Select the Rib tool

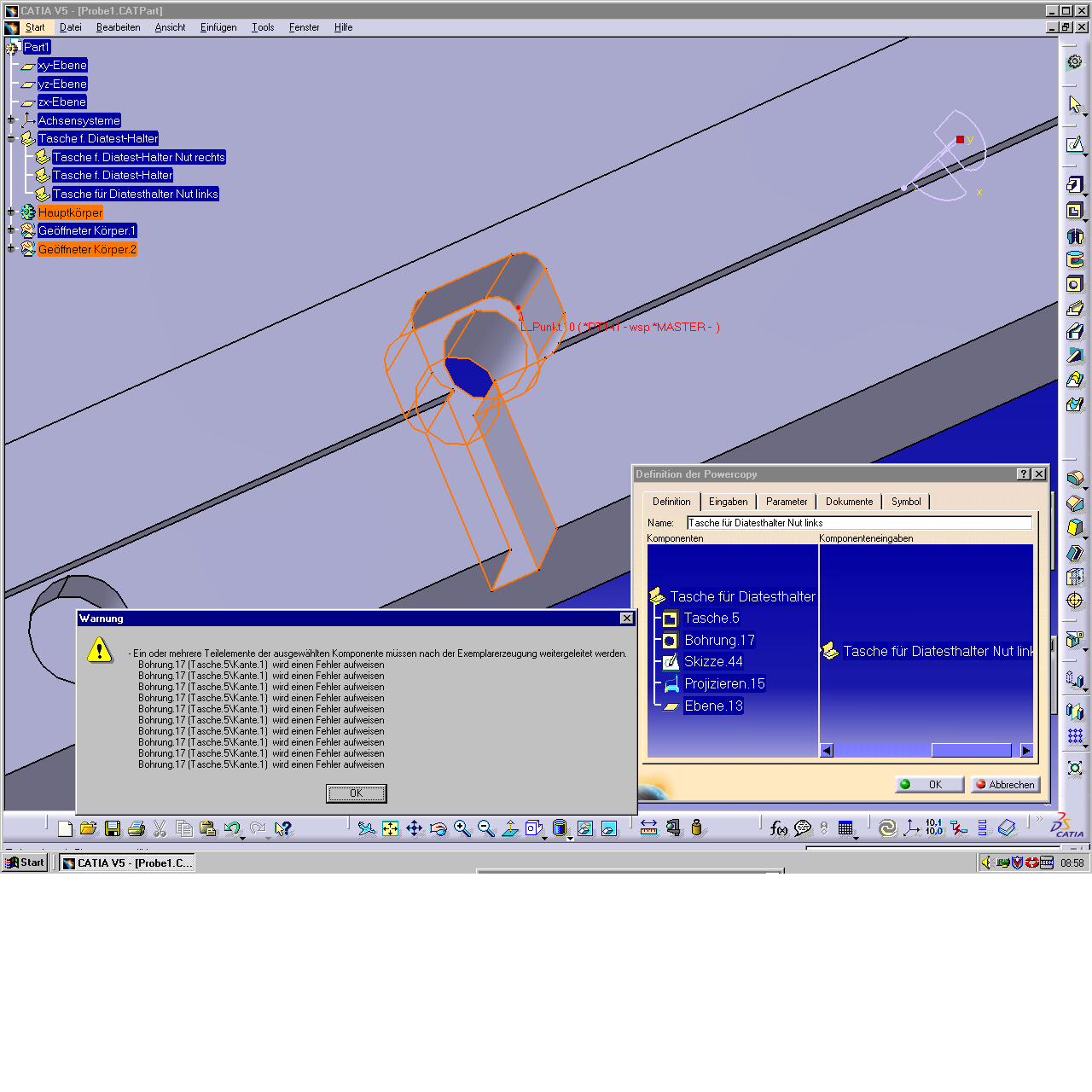1074,308
